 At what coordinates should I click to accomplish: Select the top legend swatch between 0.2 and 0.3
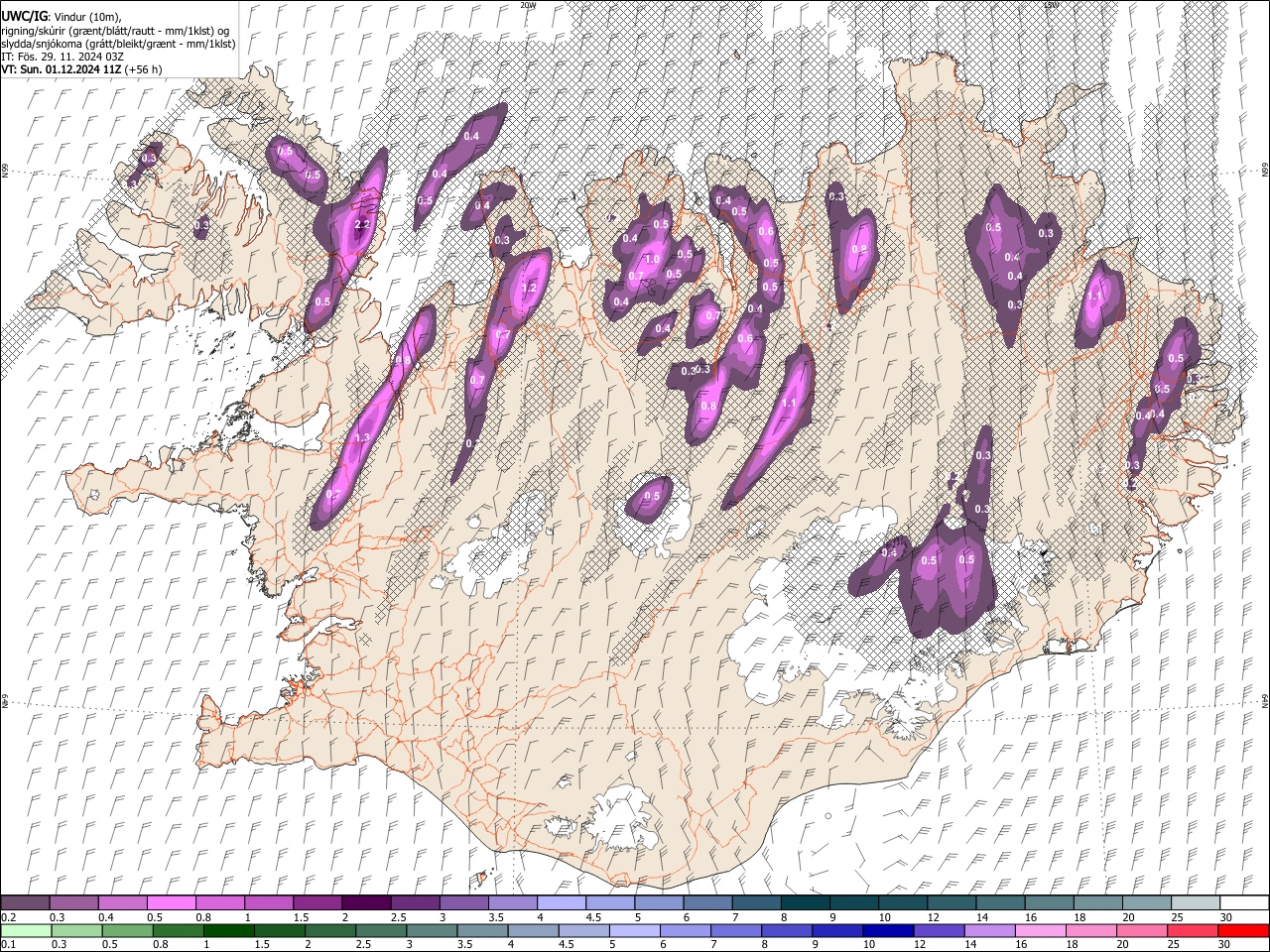25,902
